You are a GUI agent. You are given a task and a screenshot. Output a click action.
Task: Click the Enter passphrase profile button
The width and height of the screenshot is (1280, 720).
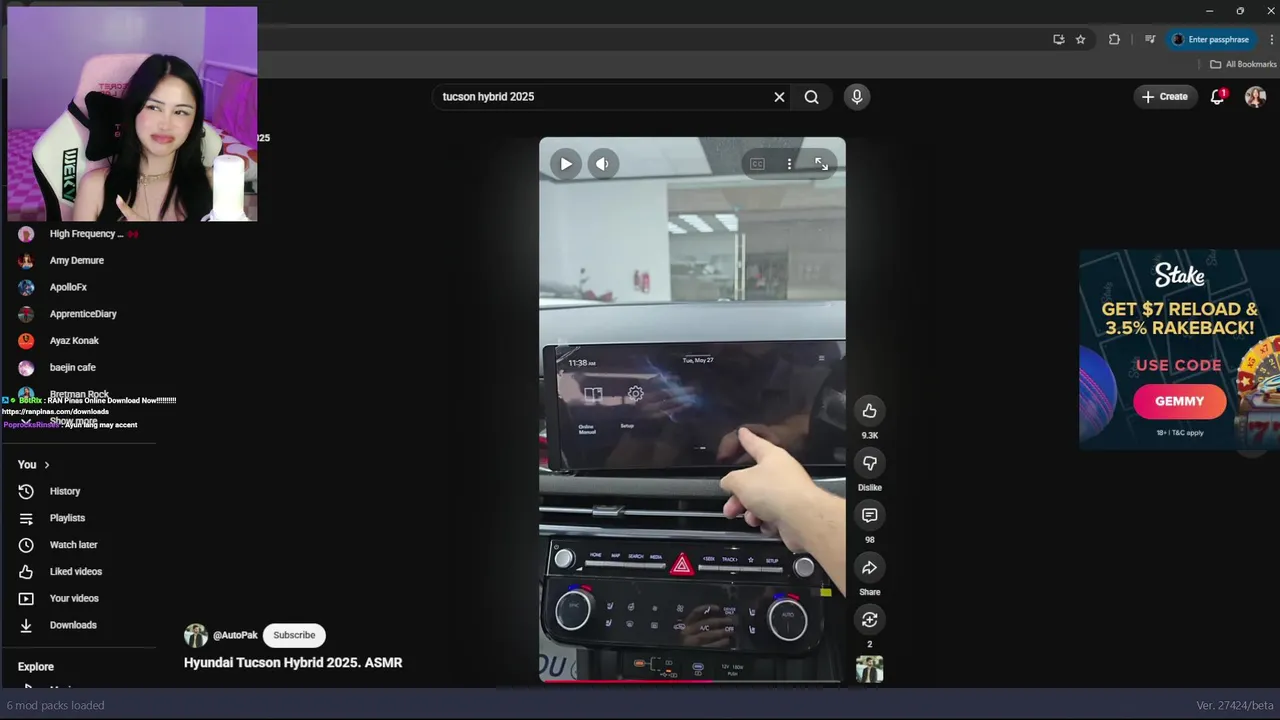coord(1210,39)
